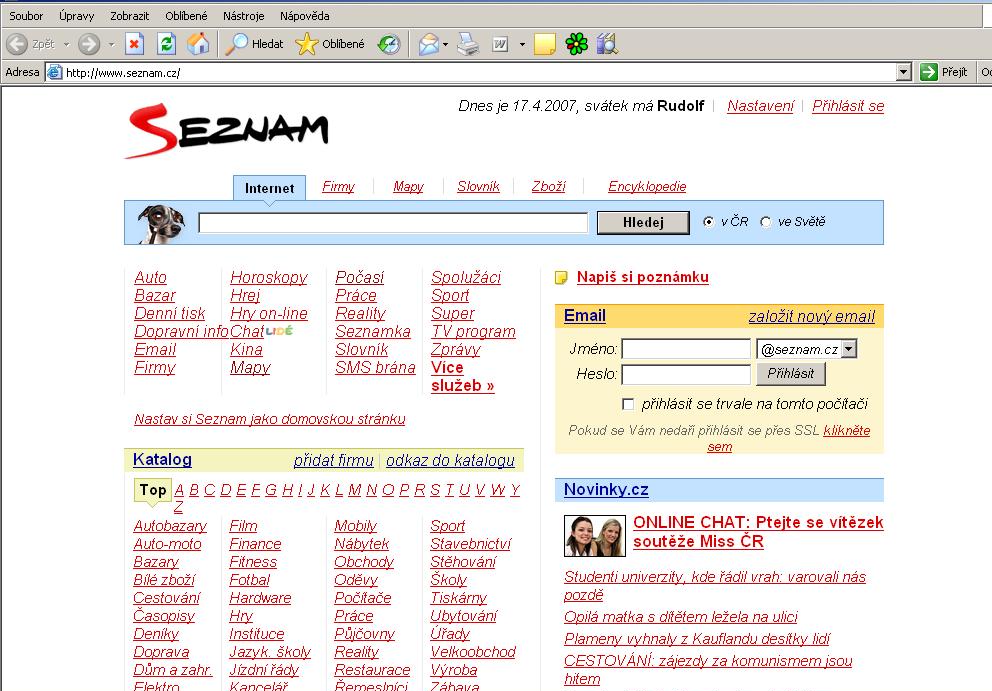The width and height of the screenshot is (992, 691).
Task: Click the page icon in address bar
Action: [x=55, y=73]
